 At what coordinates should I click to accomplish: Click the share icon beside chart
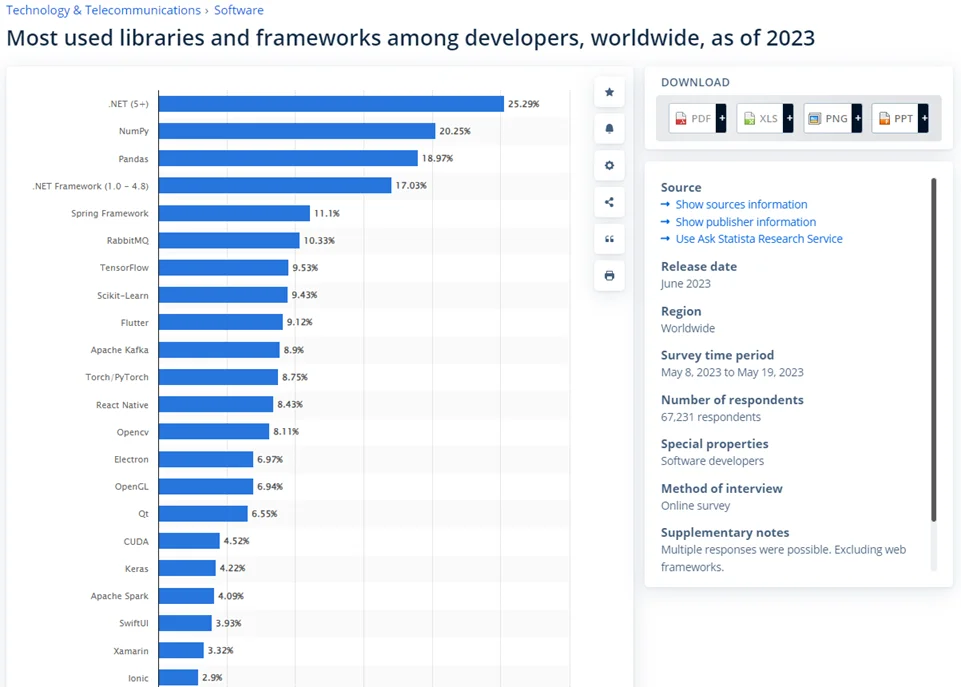[609, 202]
